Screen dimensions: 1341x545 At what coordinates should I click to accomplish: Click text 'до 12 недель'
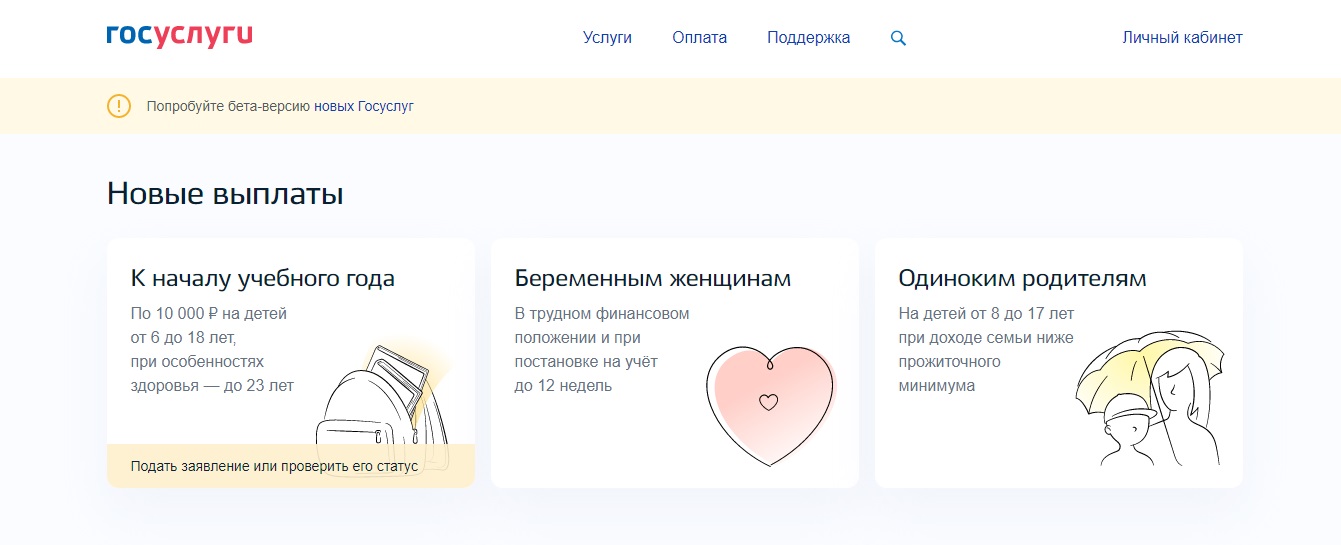point(563,386)
